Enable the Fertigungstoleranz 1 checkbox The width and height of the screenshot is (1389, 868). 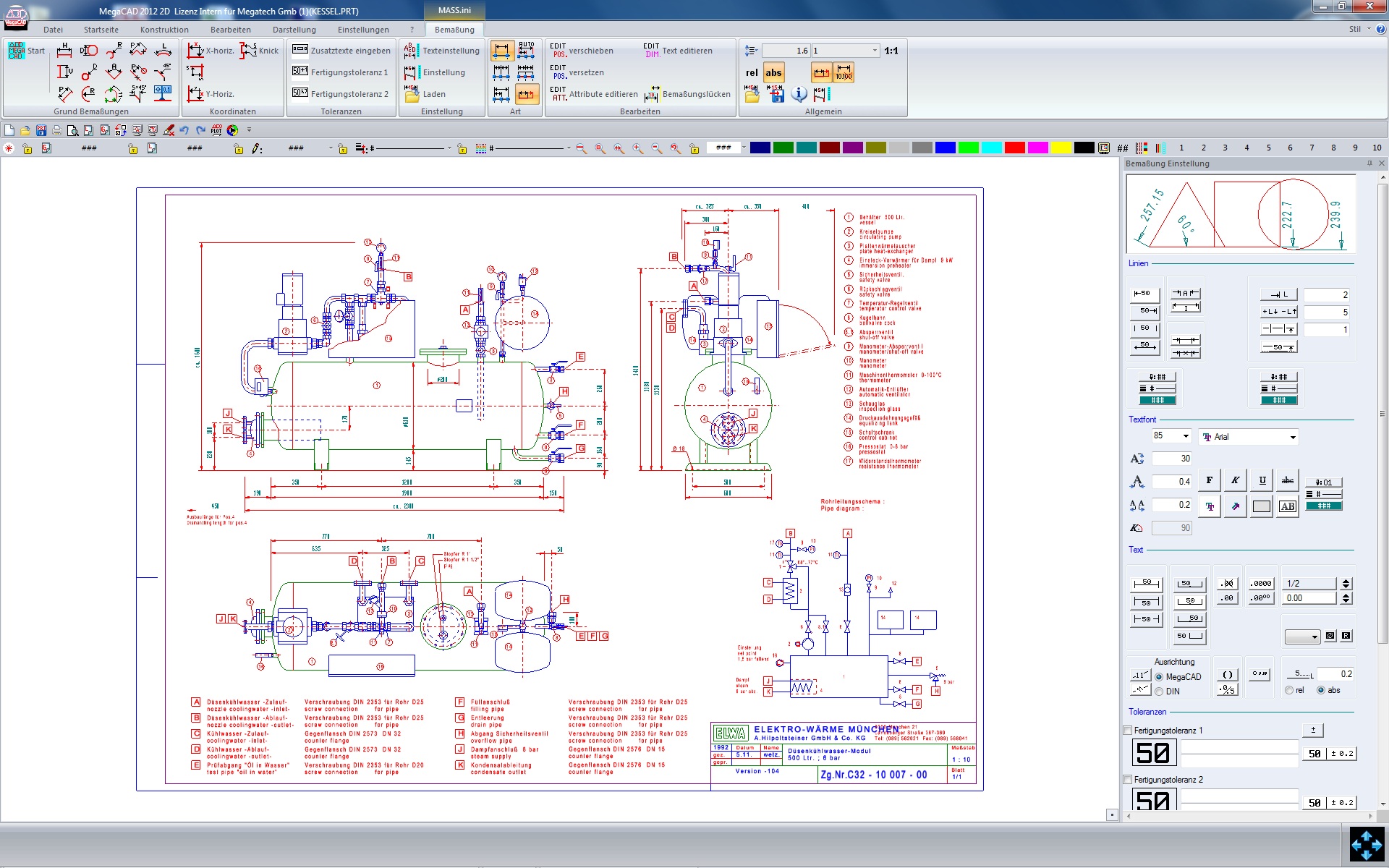(1127, 731)
